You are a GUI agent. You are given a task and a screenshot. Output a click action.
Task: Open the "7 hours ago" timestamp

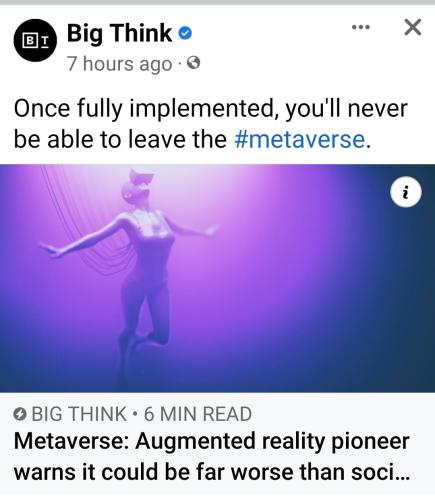tap(120, 64)
